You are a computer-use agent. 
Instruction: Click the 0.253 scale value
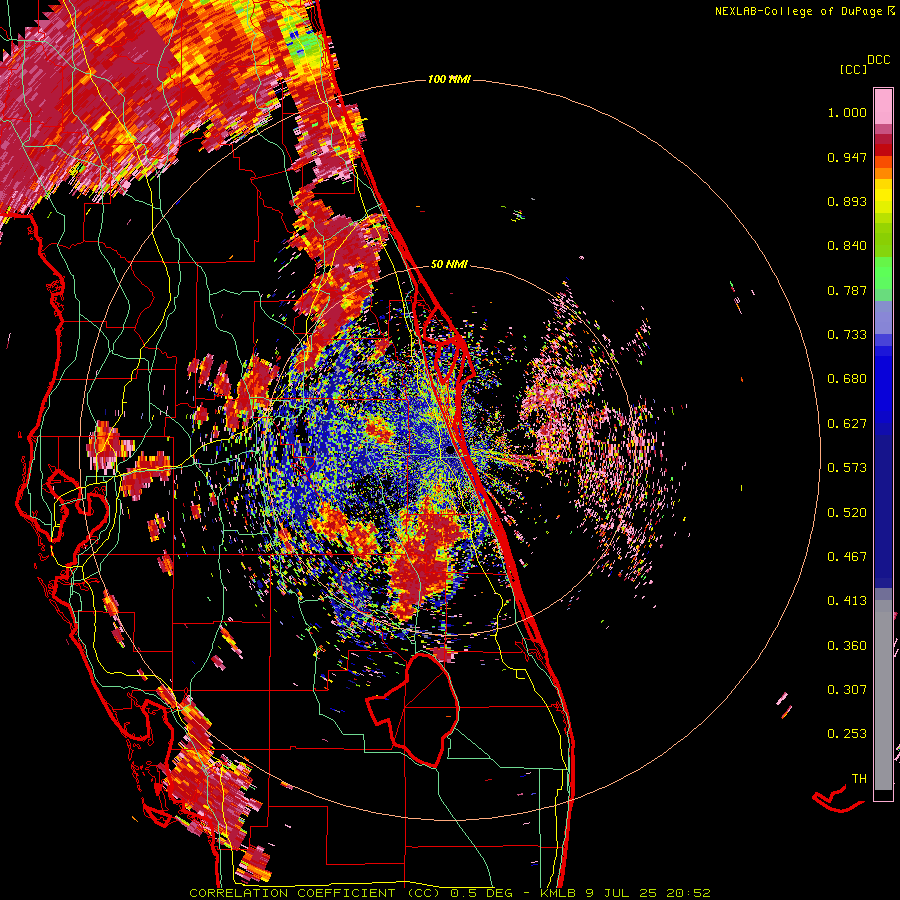point(847,734)
